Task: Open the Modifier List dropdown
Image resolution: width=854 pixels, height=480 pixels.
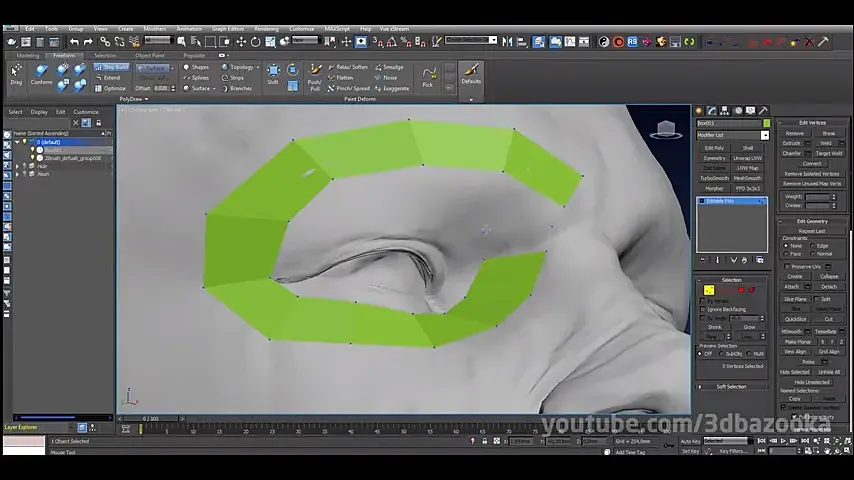Action: [733, 135]
